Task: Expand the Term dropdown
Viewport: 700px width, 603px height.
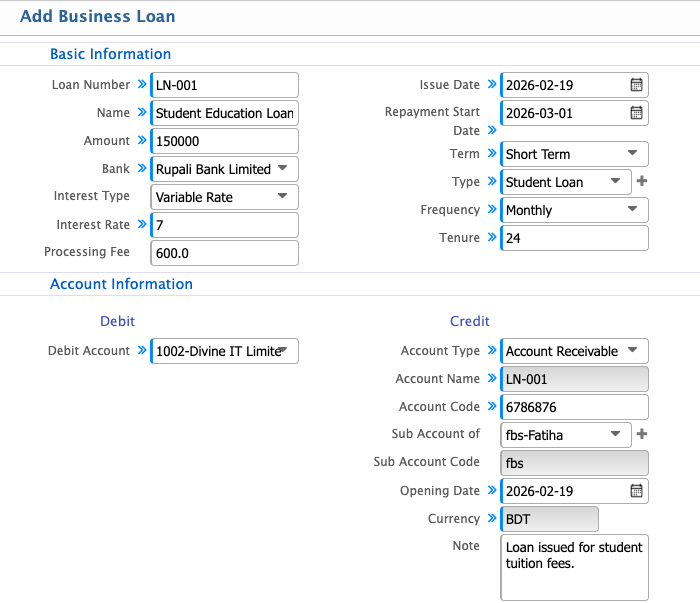Action: (x=574, y=154)
